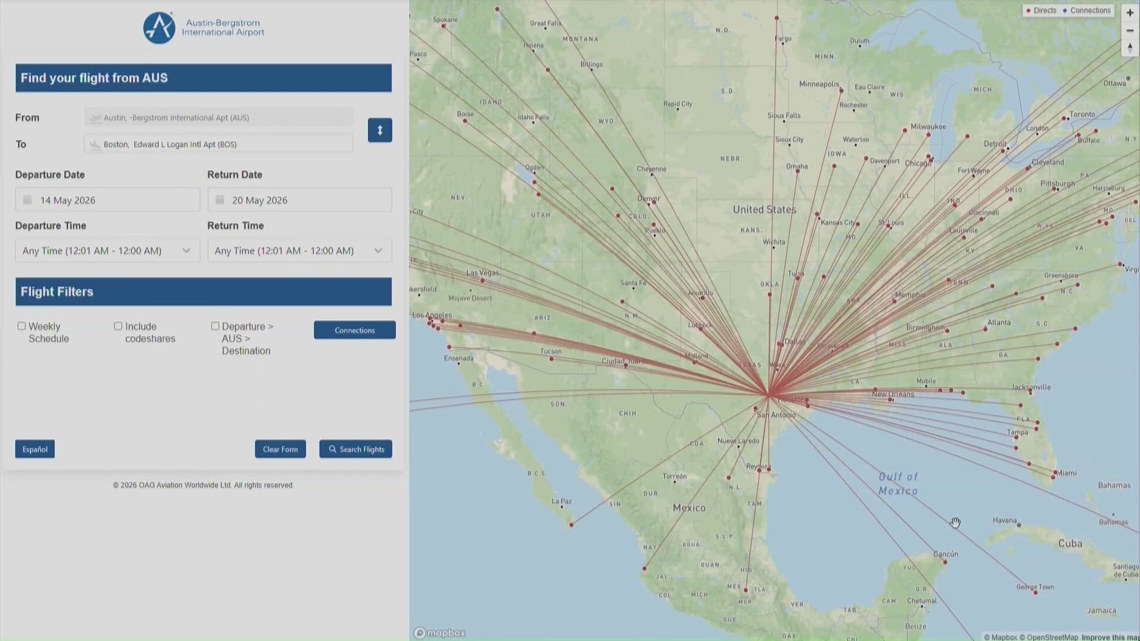Viewport: 1140px width, 641px height.
Task: Click the Search Flights button
Action: pos(356,449)
